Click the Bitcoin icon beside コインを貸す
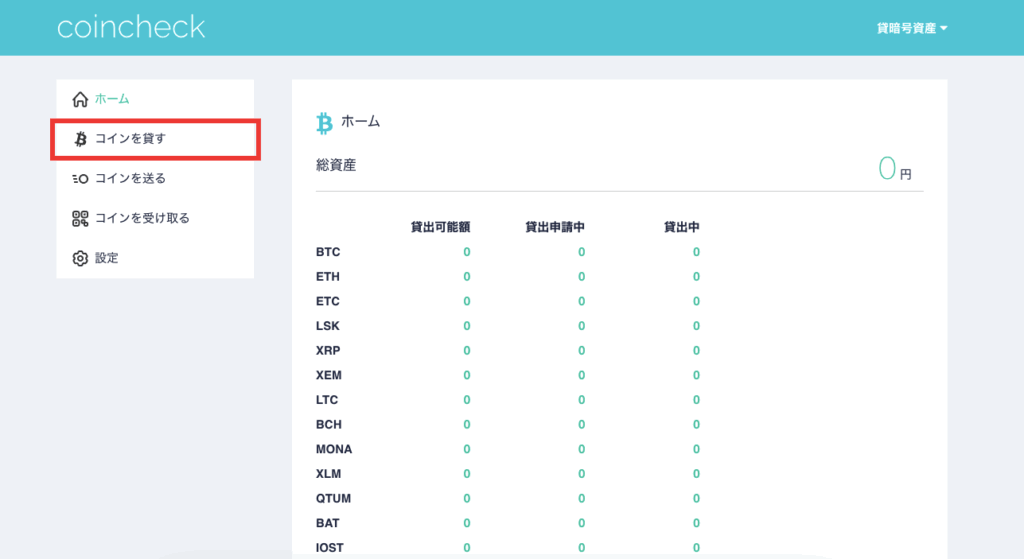1024x559 pixels. click(x=81, y=139)
